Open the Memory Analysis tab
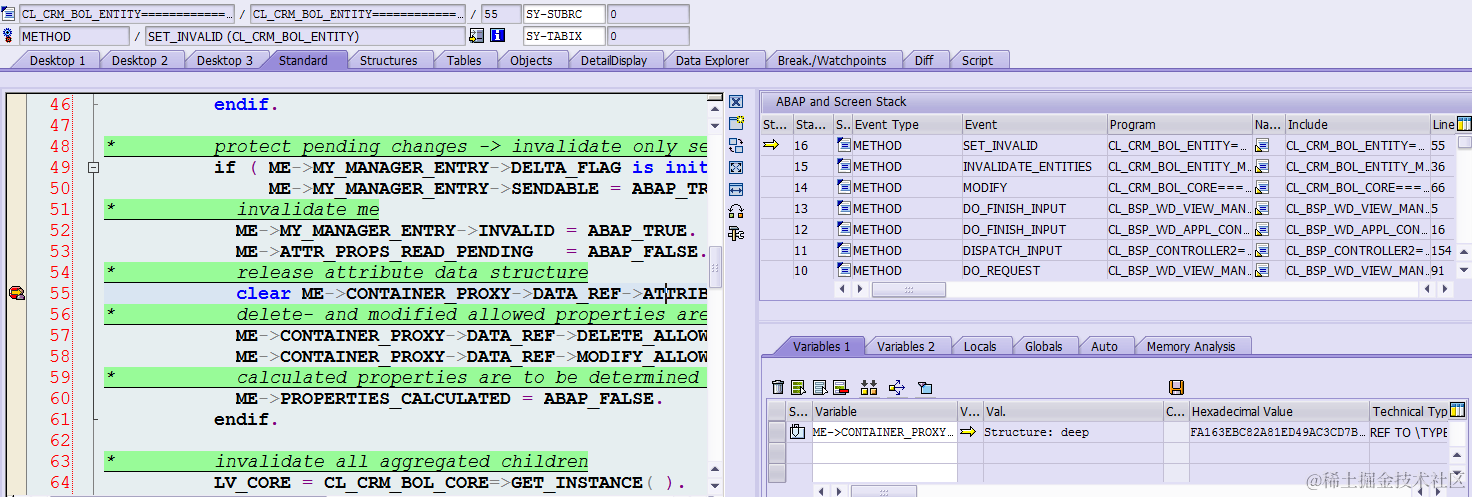This screenshot has height=497, width=1472. tap(1190, 346)
